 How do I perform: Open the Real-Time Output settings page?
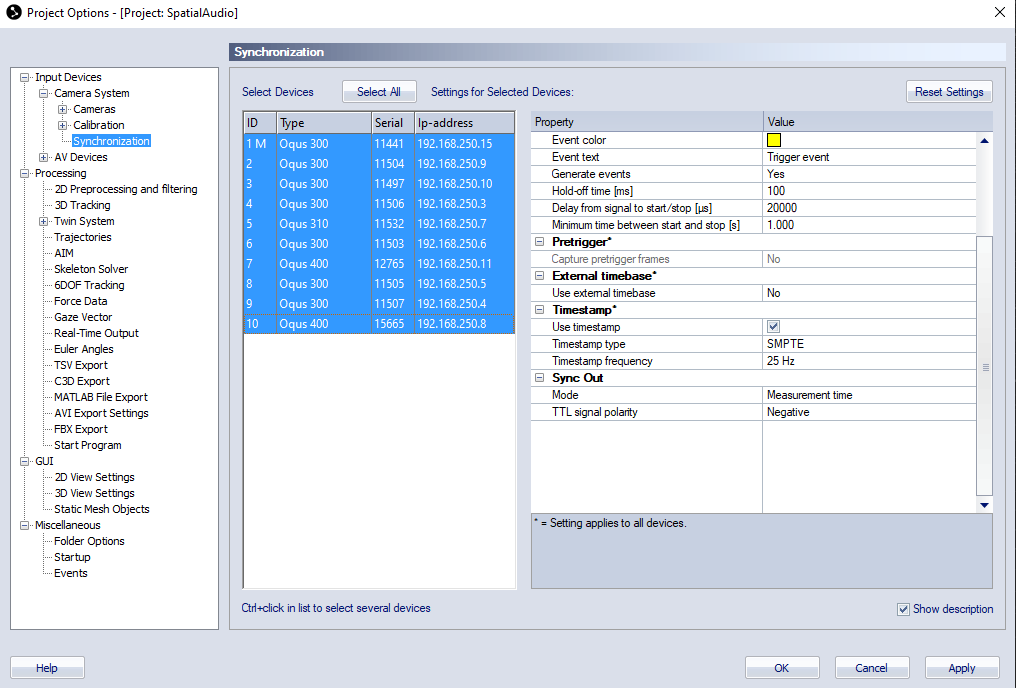(x=96, y=333)
